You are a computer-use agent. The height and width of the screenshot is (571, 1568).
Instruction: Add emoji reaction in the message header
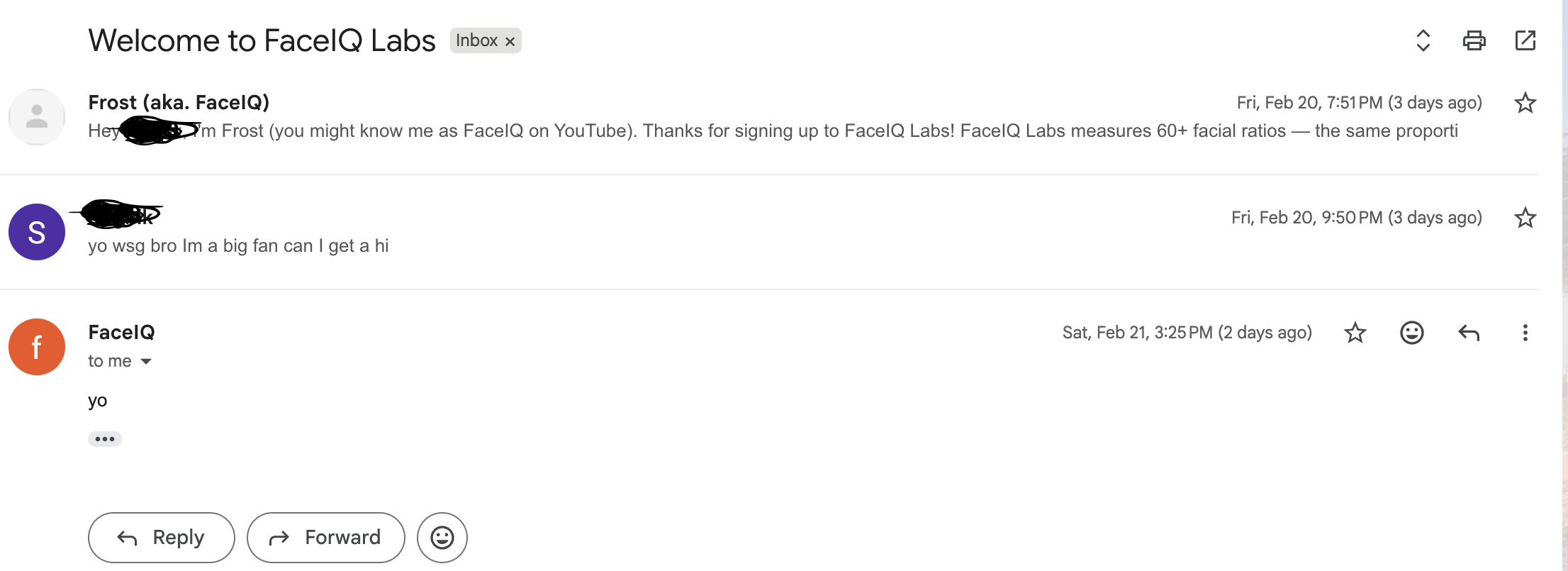point(1411,333)
